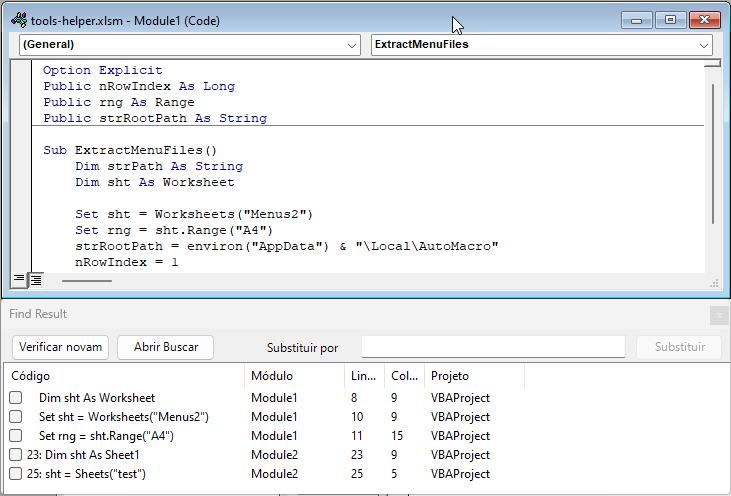Click 'Public nRowIndex As Long' code line
Screen dimensions: 731x496
click(x=139, y=86)
